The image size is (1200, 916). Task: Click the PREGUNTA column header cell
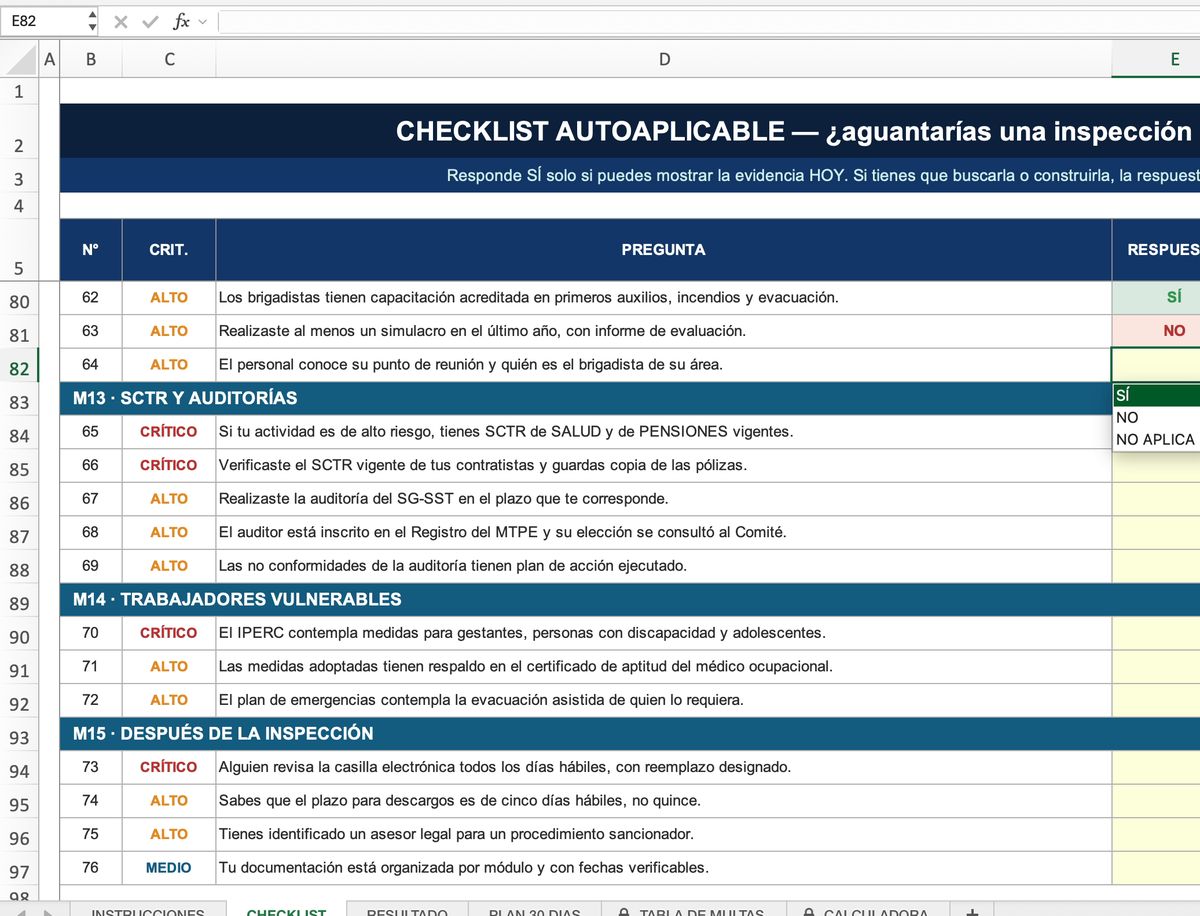664,250
